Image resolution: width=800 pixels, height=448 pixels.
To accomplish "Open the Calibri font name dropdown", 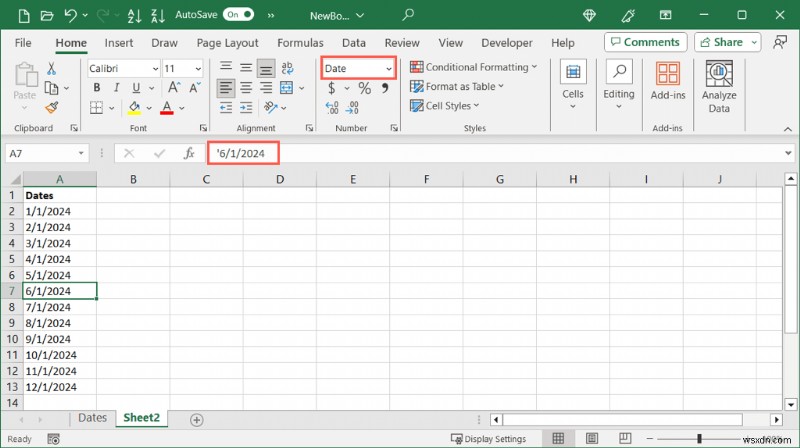I will point(155,68).
